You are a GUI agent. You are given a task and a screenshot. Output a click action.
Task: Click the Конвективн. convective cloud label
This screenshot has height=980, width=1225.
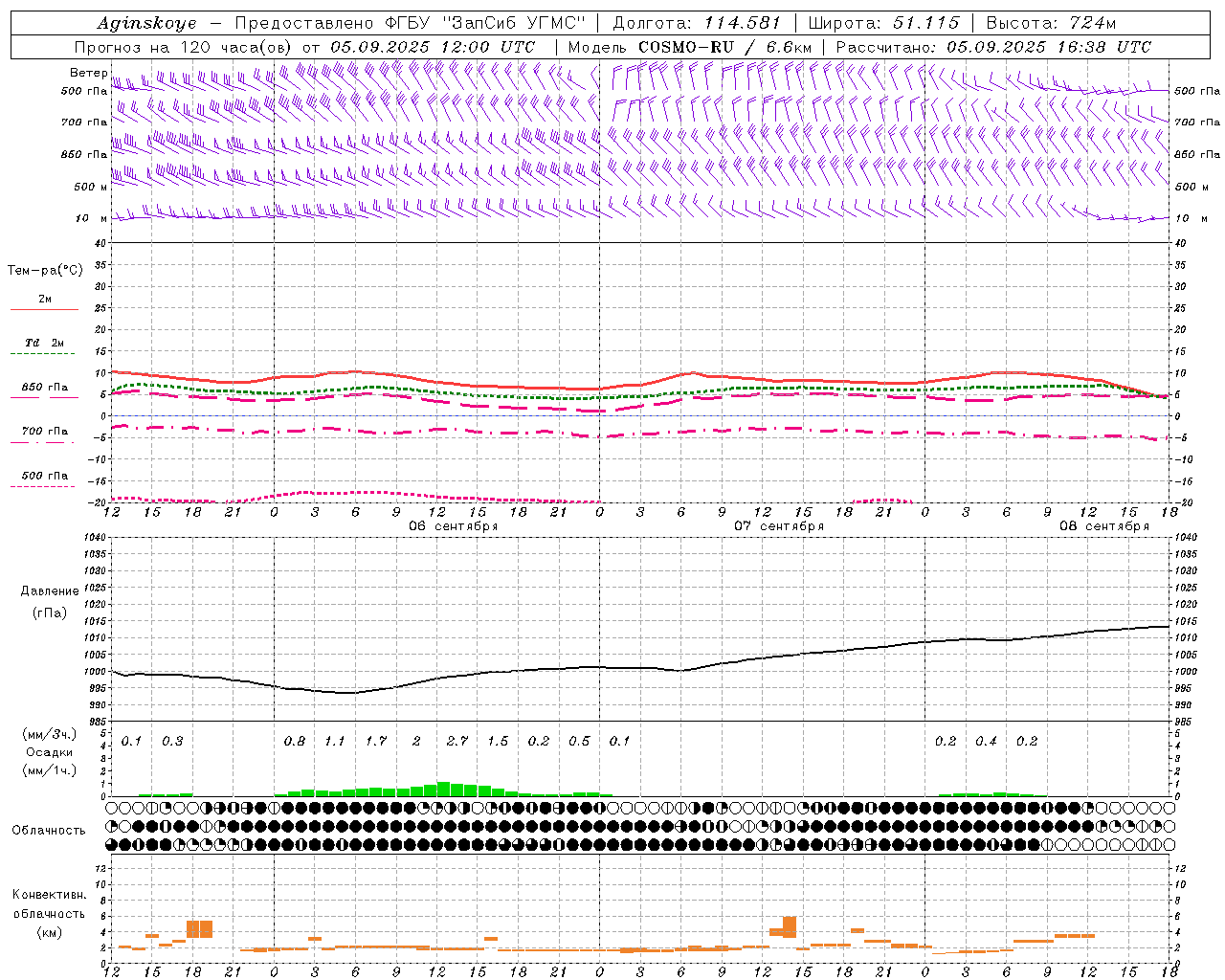coord(49,895)
